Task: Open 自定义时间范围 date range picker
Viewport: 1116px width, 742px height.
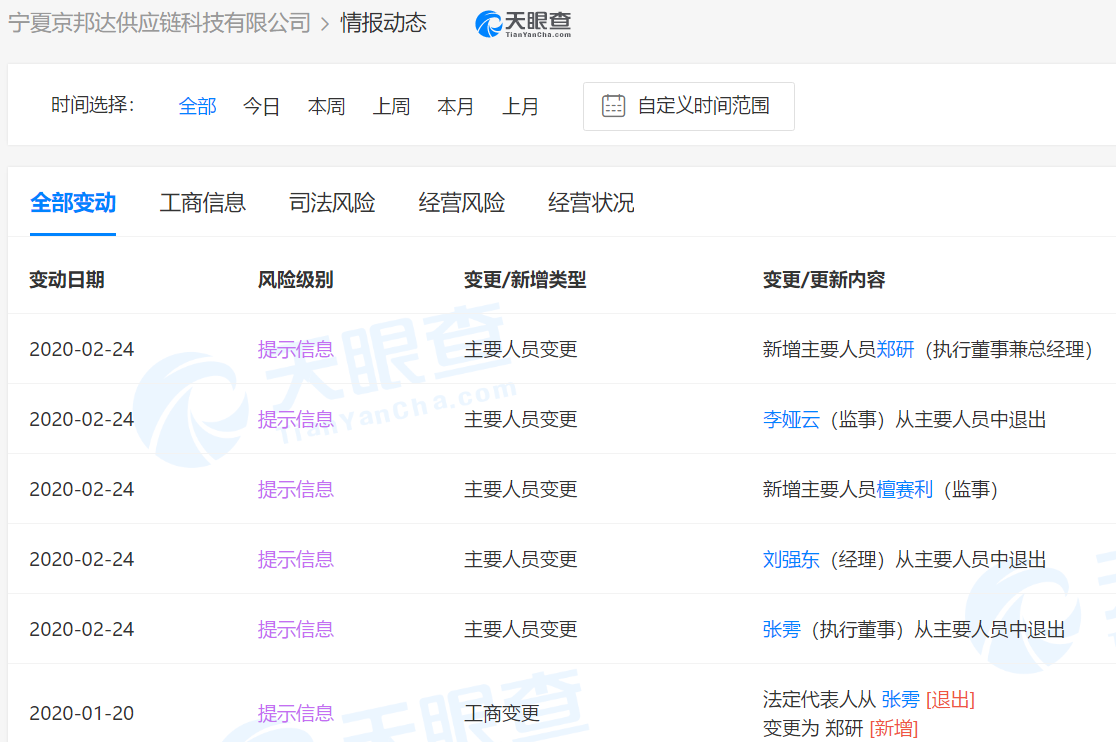Action: point(688,106)
